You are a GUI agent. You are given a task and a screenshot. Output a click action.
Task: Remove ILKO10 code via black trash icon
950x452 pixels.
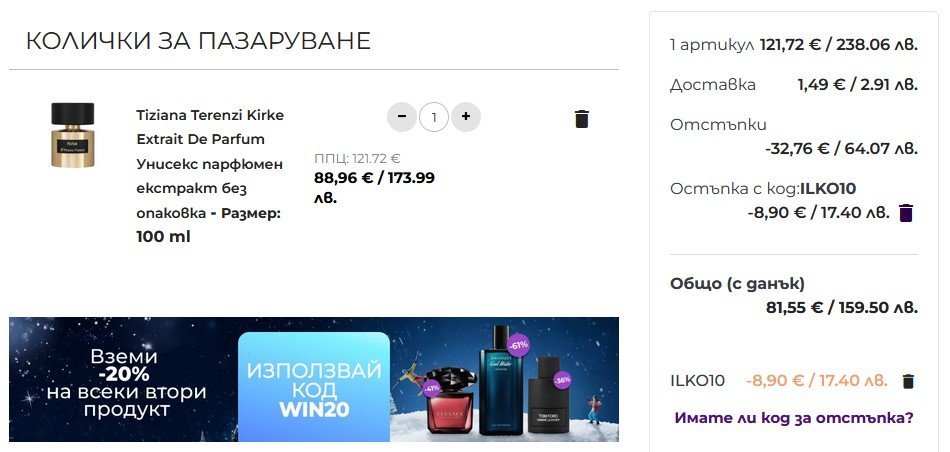coord(908,381)
